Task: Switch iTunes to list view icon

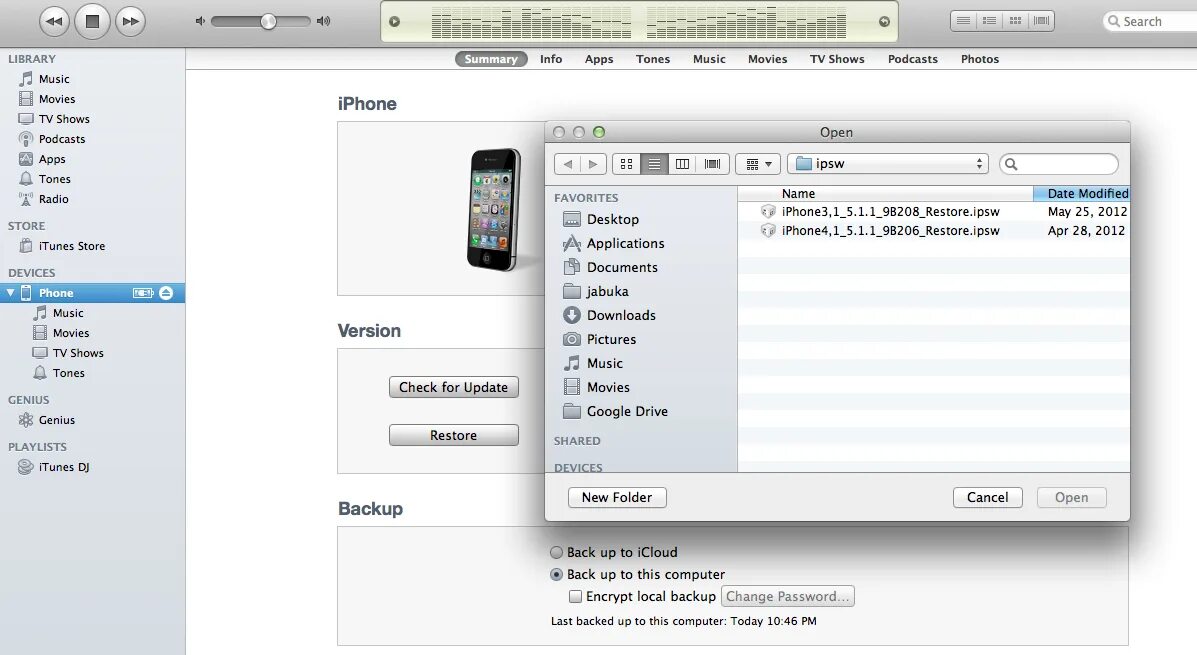Action: 963,21
